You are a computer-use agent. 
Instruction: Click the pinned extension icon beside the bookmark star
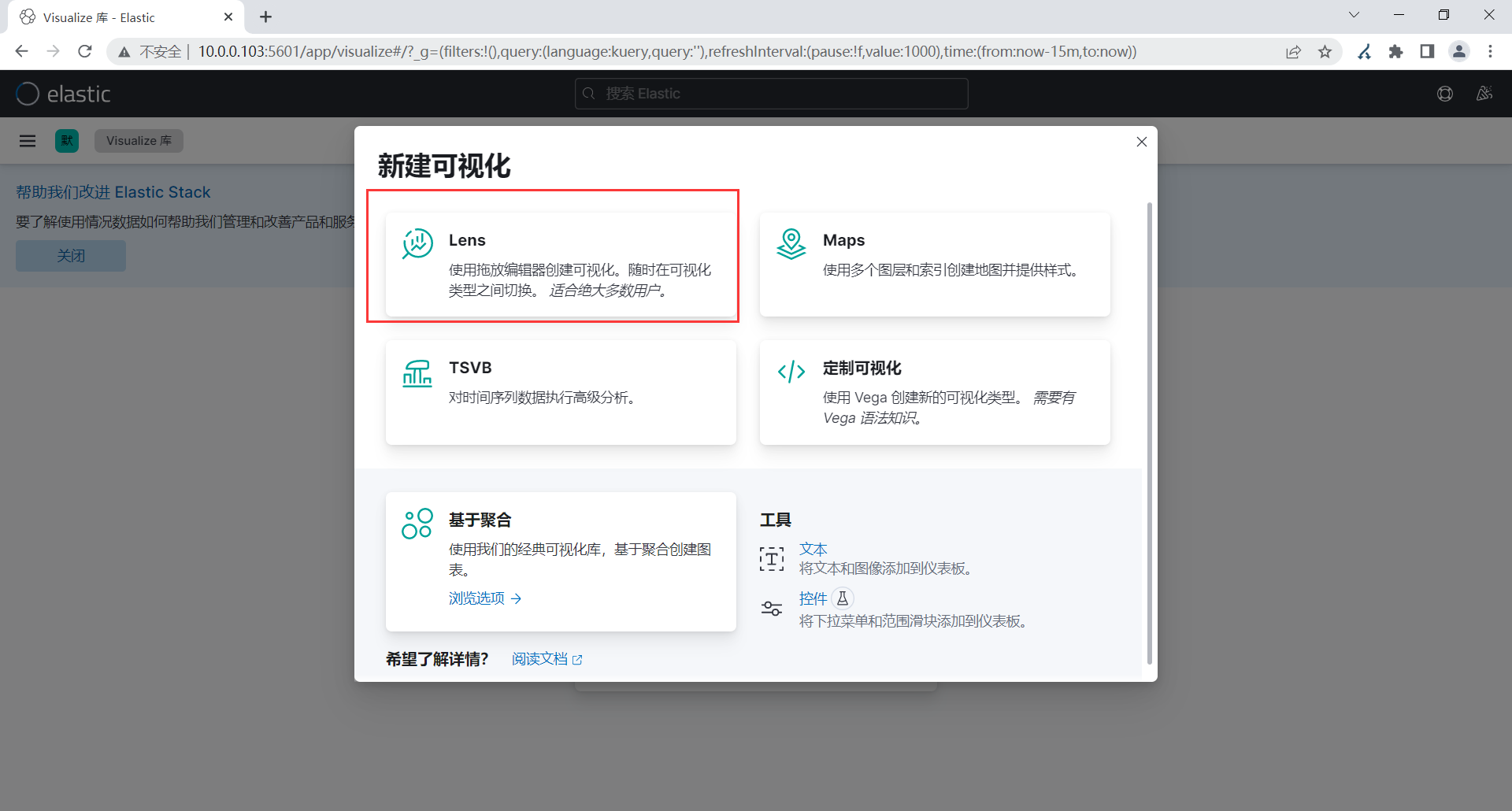(x=1365, y=52)
